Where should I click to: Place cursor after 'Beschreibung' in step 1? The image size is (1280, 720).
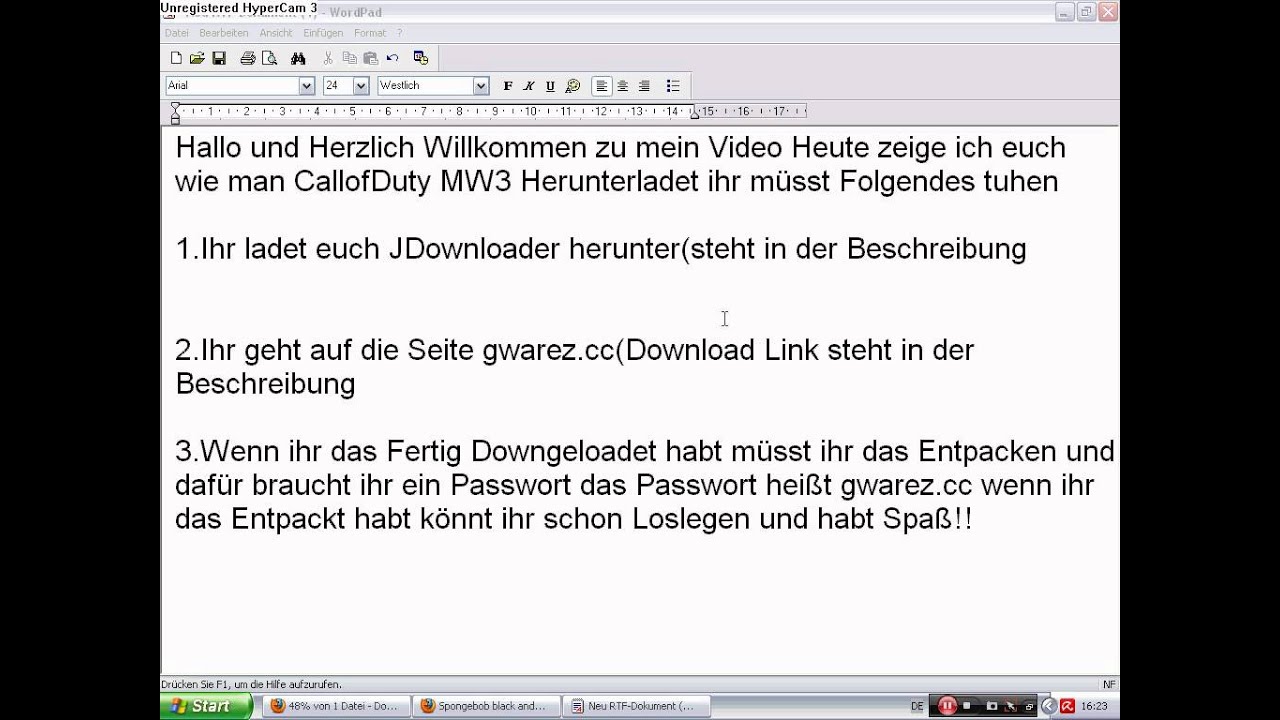[x=1027, y=249]
